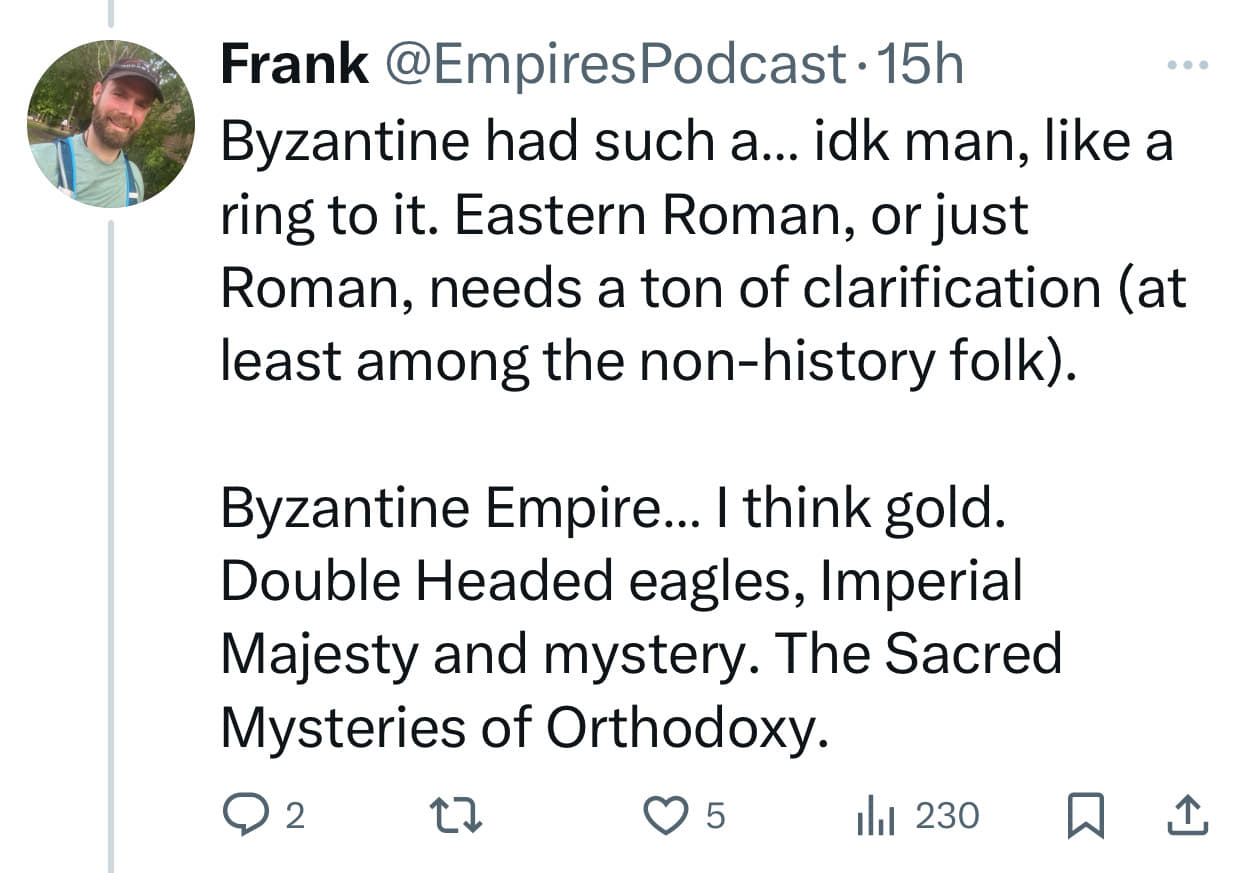The image size is (1242, 873).
Task: Click the reply count number 2
Action: pos(294,818)
